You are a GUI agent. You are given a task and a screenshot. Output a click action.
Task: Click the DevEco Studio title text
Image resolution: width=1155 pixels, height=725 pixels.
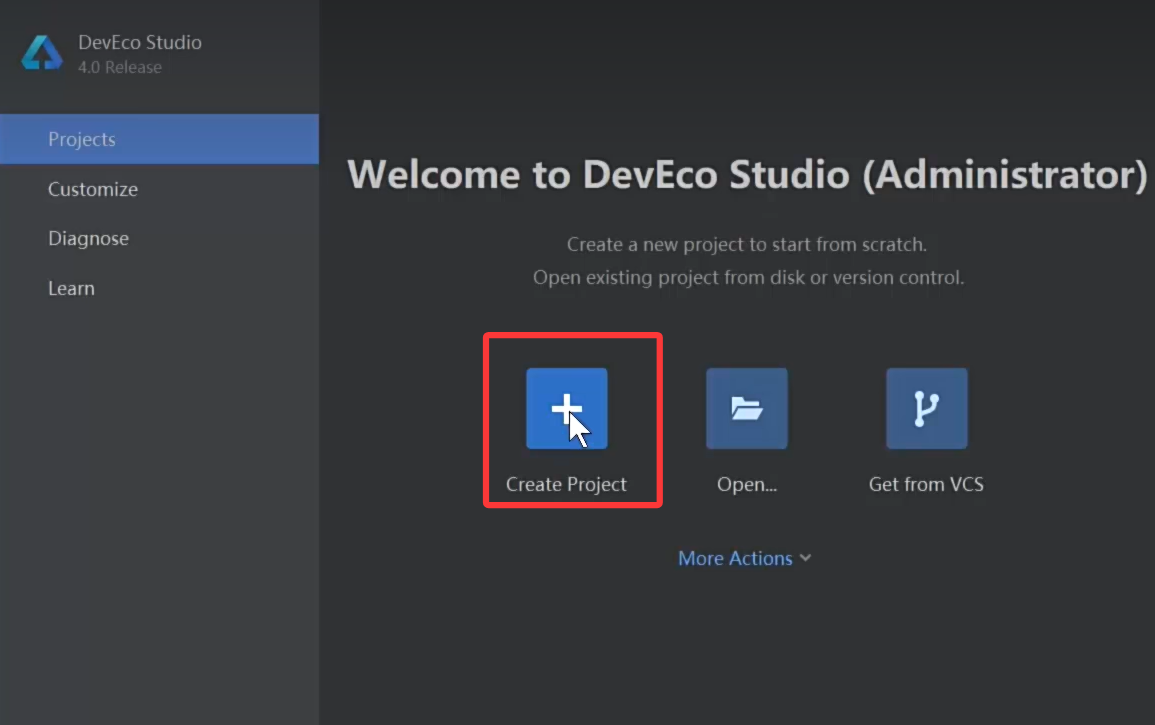tap(140, 42)
